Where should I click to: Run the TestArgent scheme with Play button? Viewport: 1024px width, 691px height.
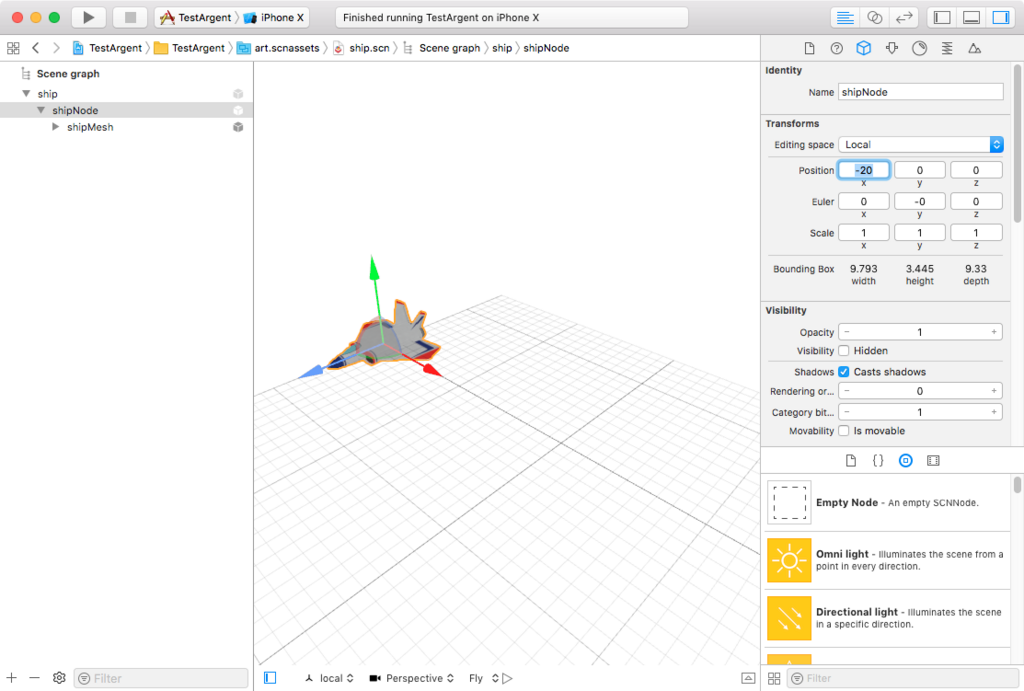point(88,18)
